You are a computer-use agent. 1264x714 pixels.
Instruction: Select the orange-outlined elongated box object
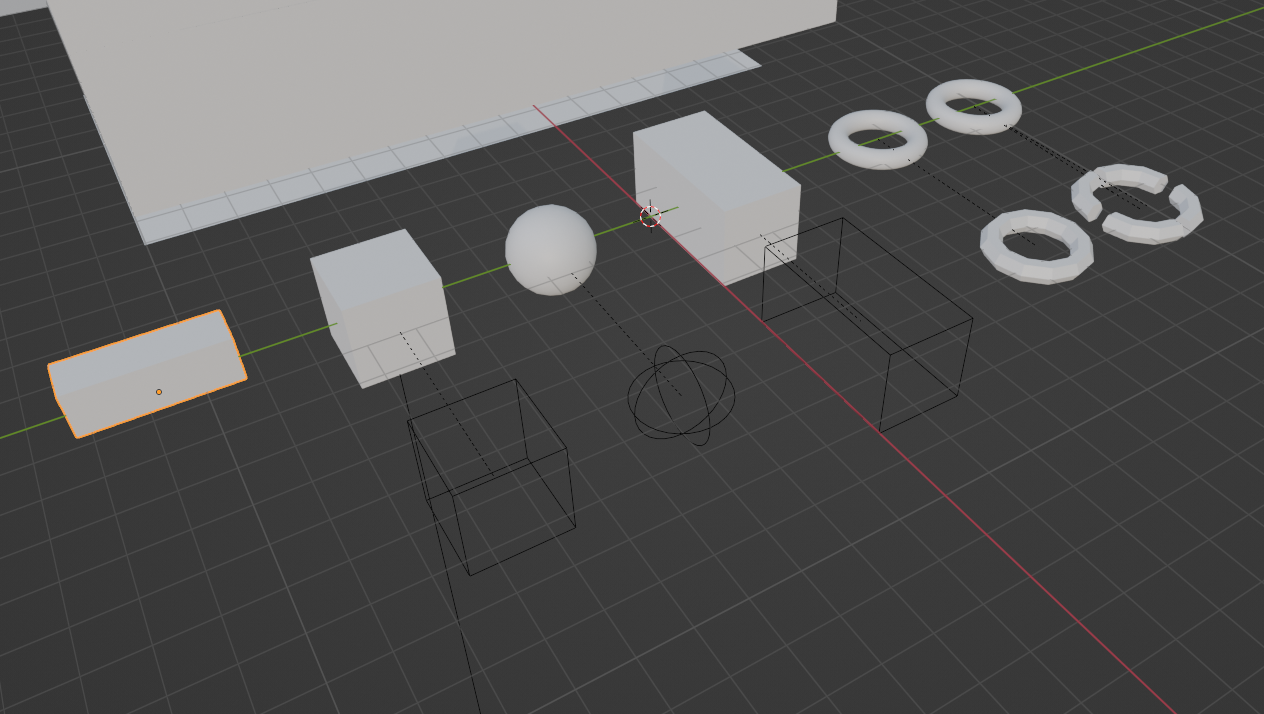(147, 374)
